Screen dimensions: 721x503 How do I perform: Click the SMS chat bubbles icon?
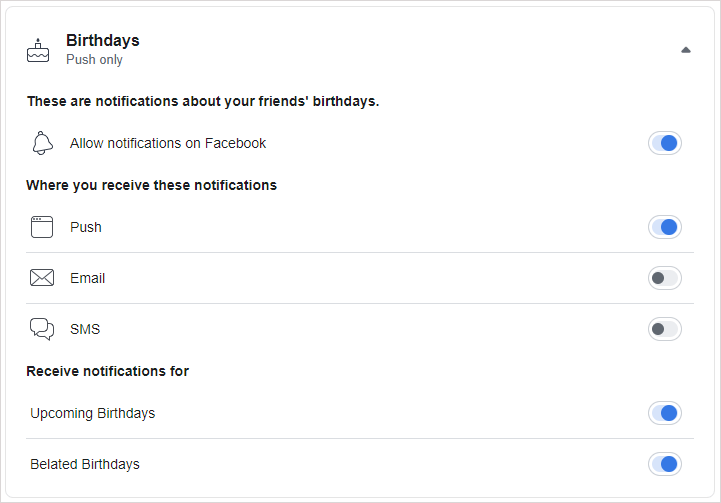click(x=42, y=329)
